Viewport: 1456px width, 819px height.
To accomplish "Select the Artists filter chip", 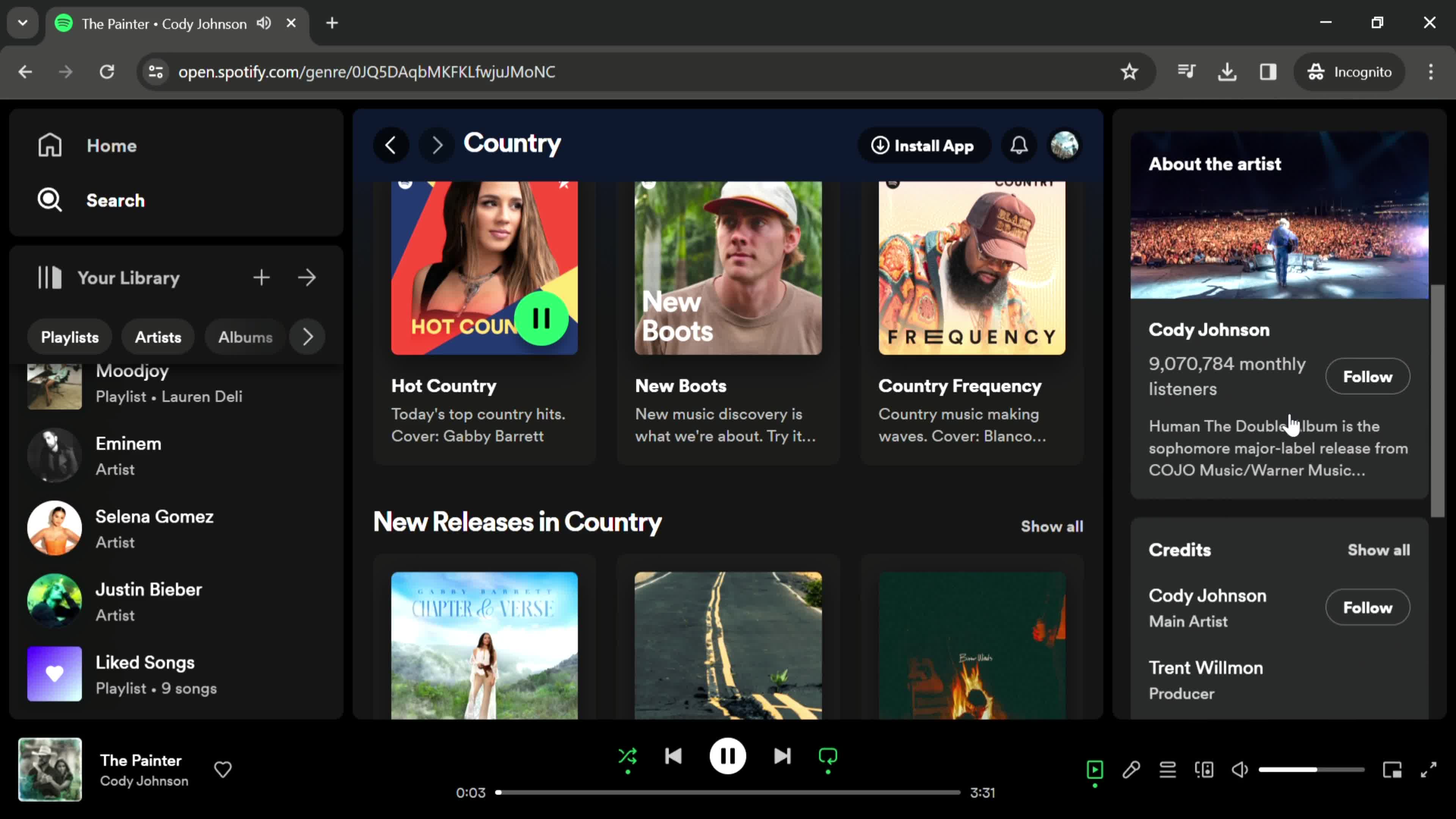I will pyautogui.click(x=158, y=337).
